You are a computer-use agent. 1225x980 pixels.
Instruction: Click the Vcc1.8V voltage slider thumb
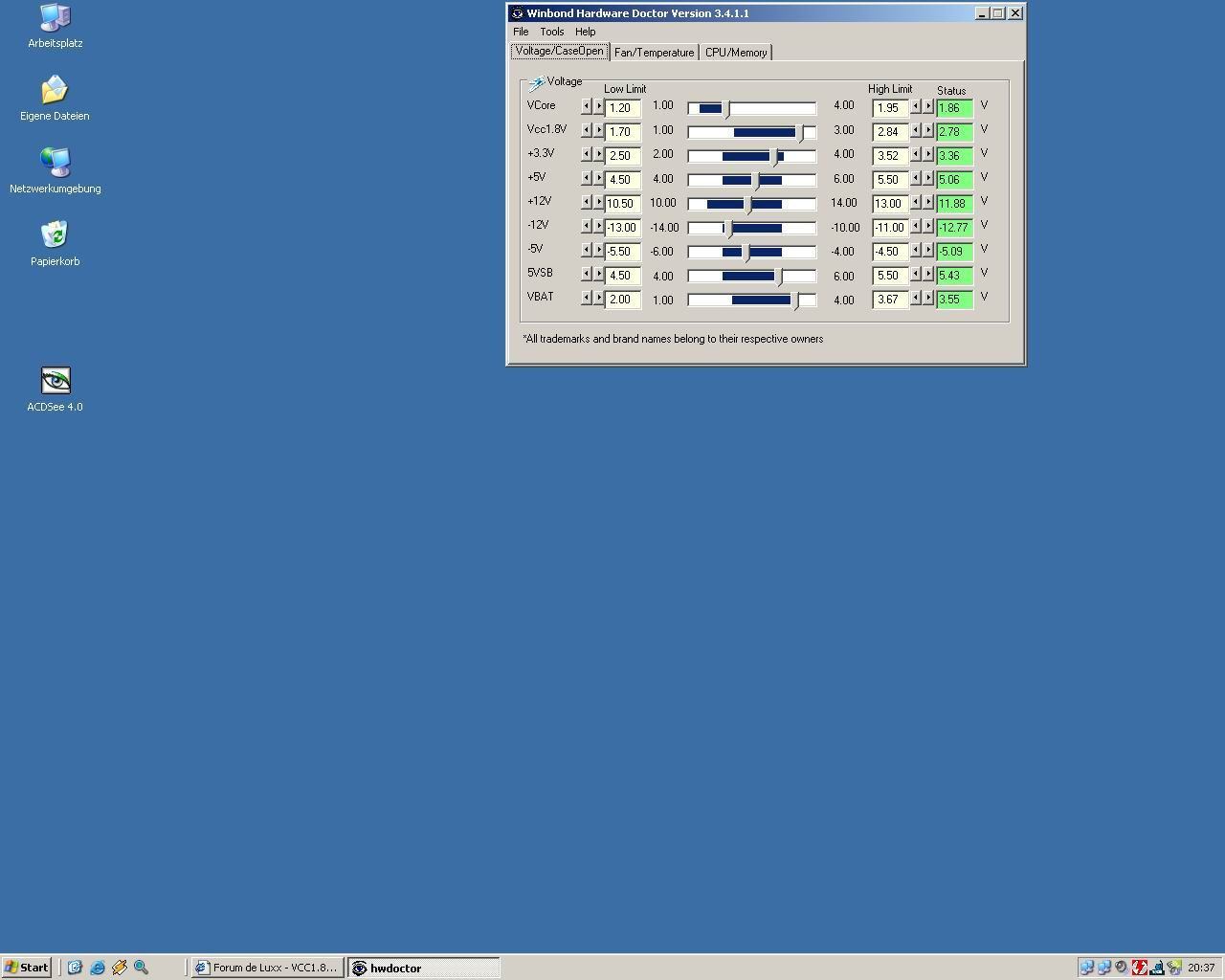pos(801,133)
